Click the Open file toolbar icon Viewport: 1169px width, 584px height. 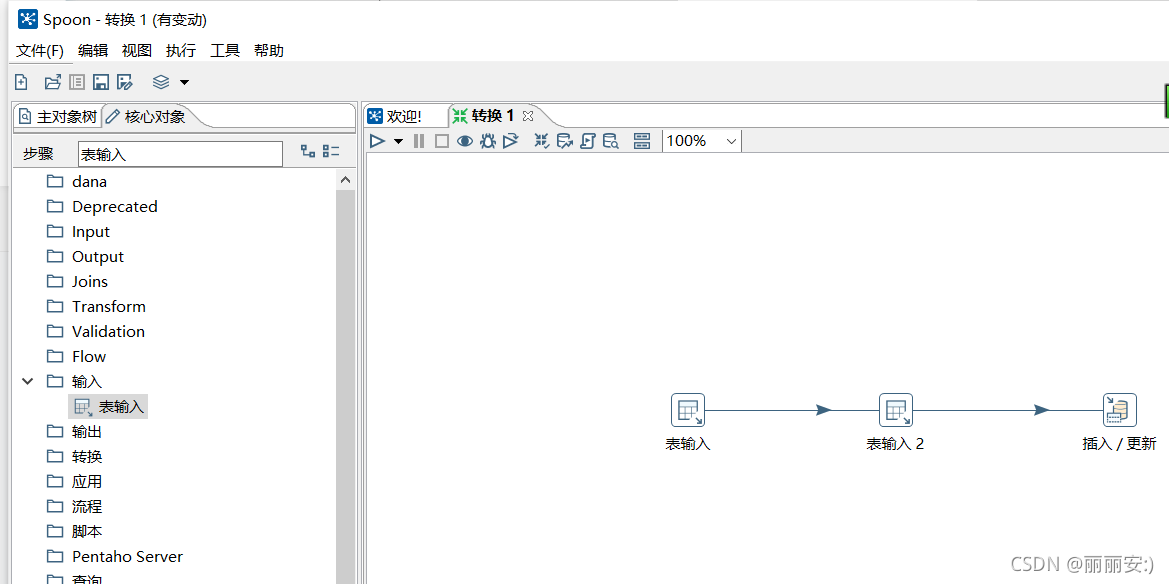click(52, 82)
